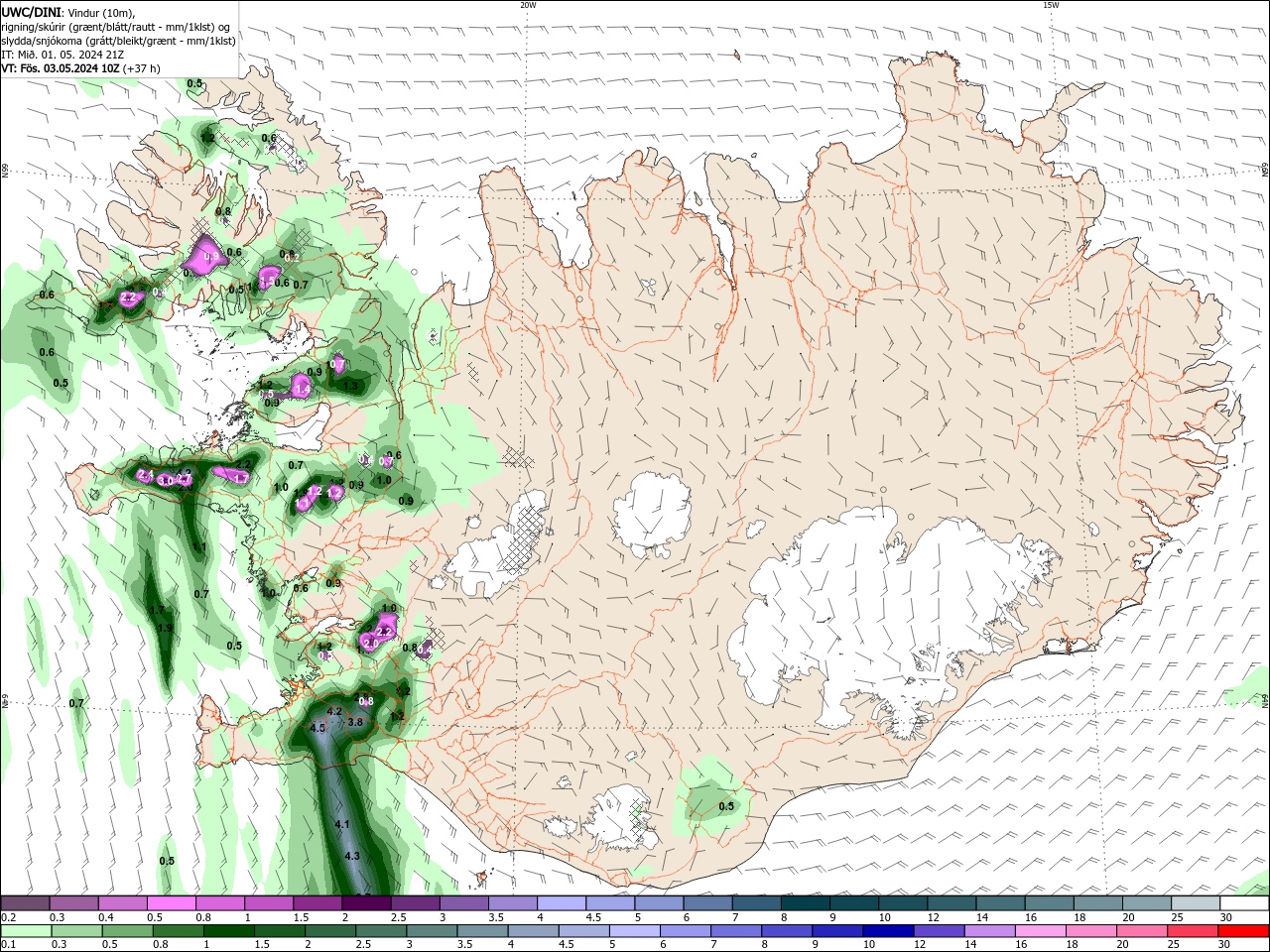Pick the bright red 30 rain legend swatch
The height and width of the screenshot is (952, 1270).
tap(1243, 931)
